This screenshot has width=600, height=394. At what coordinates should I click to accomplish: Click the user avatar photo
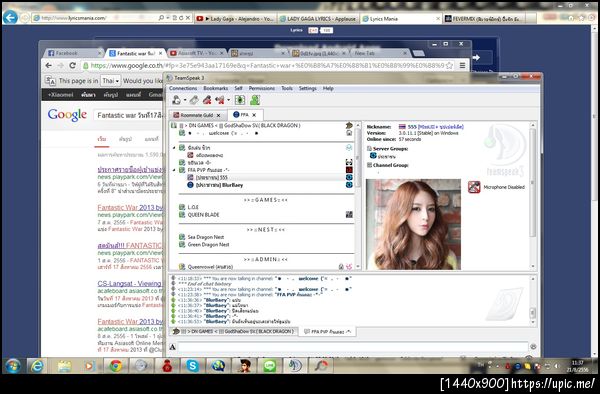coord(413,225)
